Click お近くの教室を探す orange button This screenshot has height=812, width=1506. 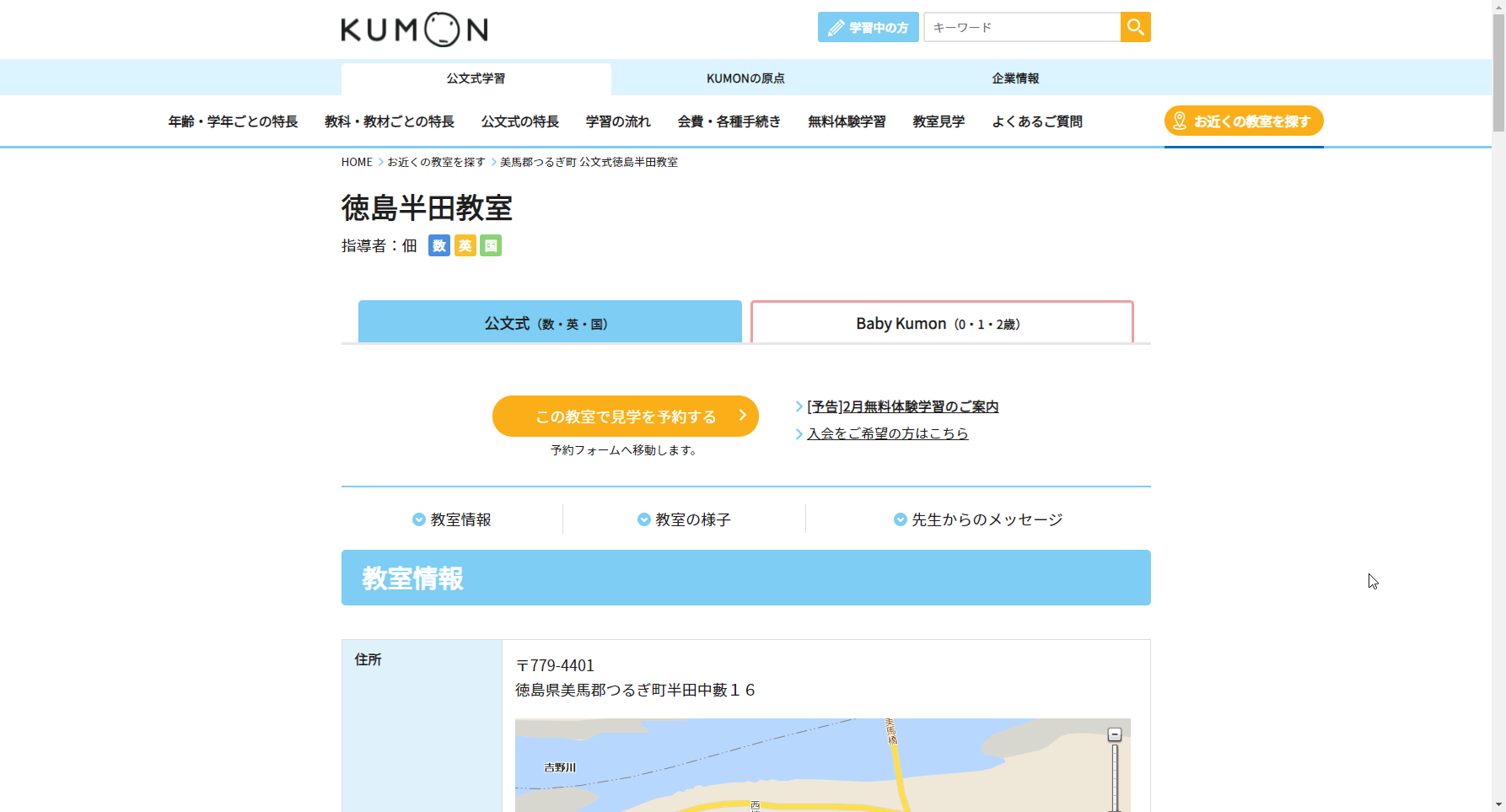pos(1244,121)
